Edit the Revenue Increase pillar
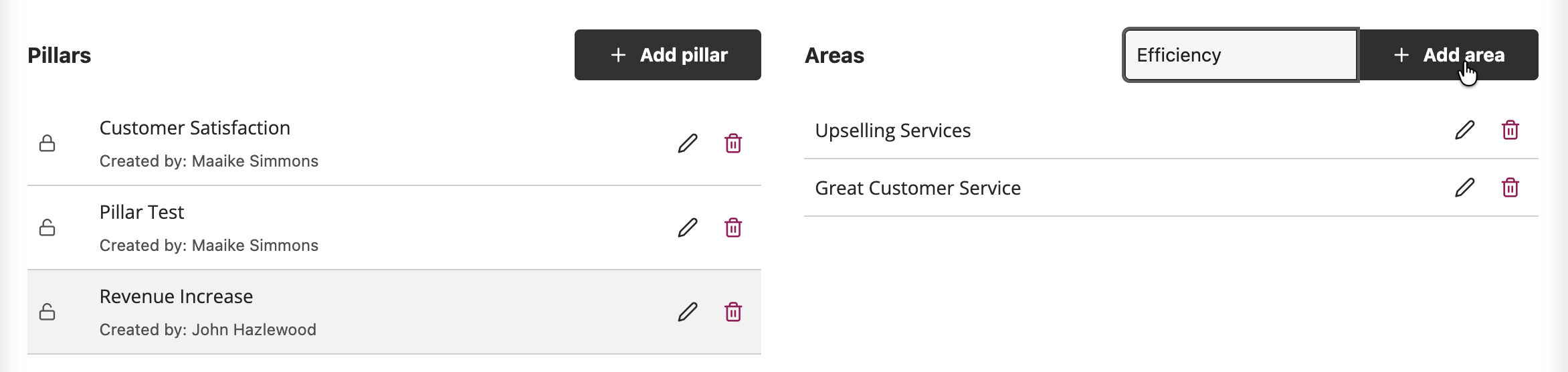Viewport: 1568px width, 372px height. pos(688,312)
